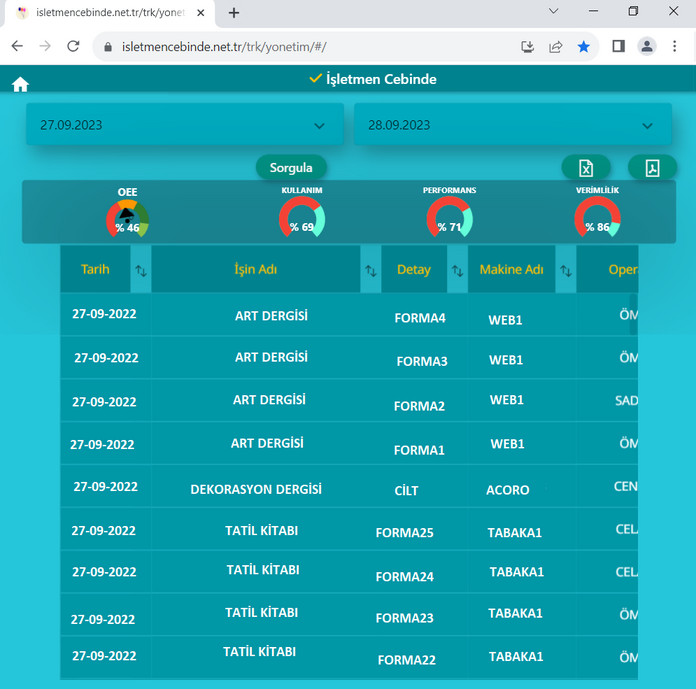This screenshot has height=689, width=696.
Task: Open the browser side panel icon
Action: point(618,46)
